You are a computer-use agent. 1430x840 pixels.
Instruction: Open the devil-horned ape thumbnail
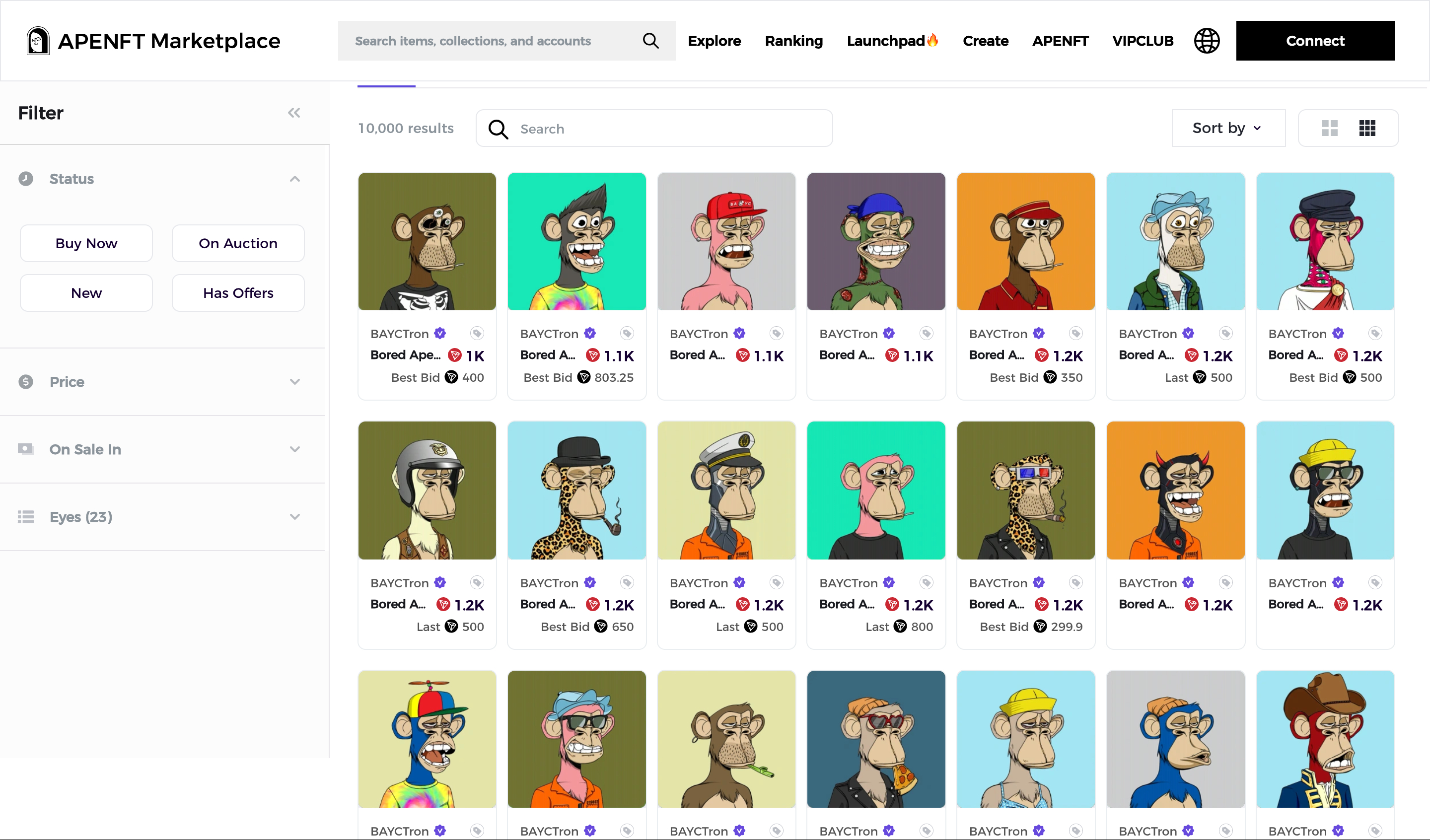[x=1175, y=490]
